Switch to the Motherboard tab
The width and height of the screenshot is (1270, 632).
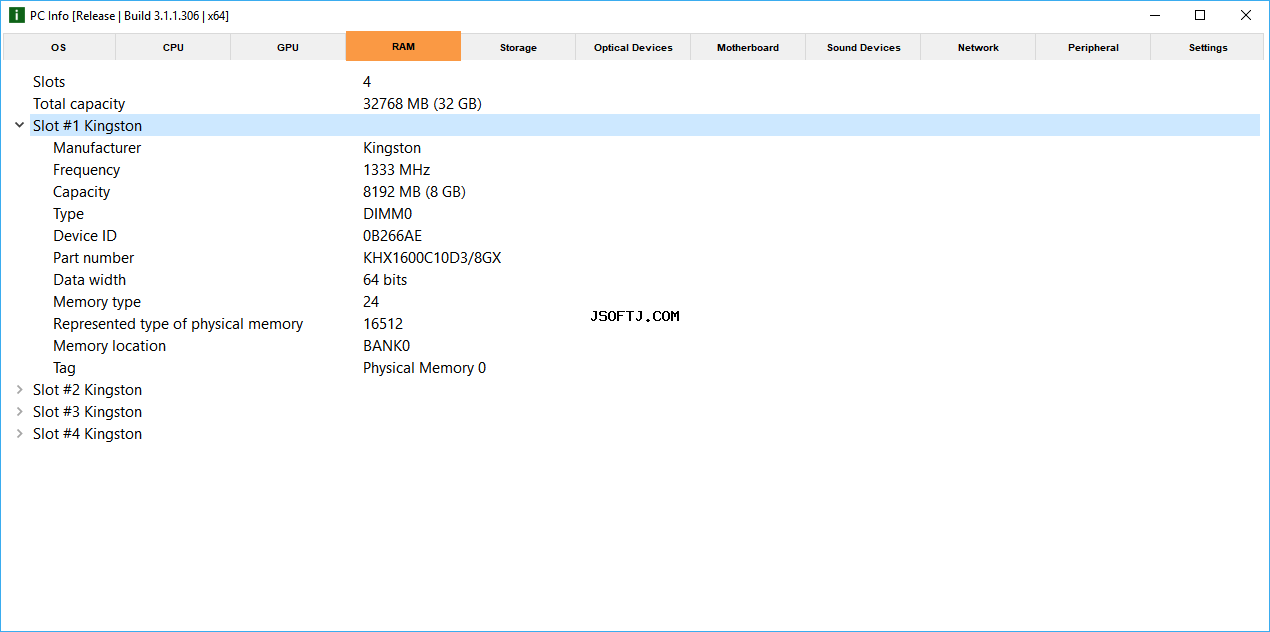point(748,47)
